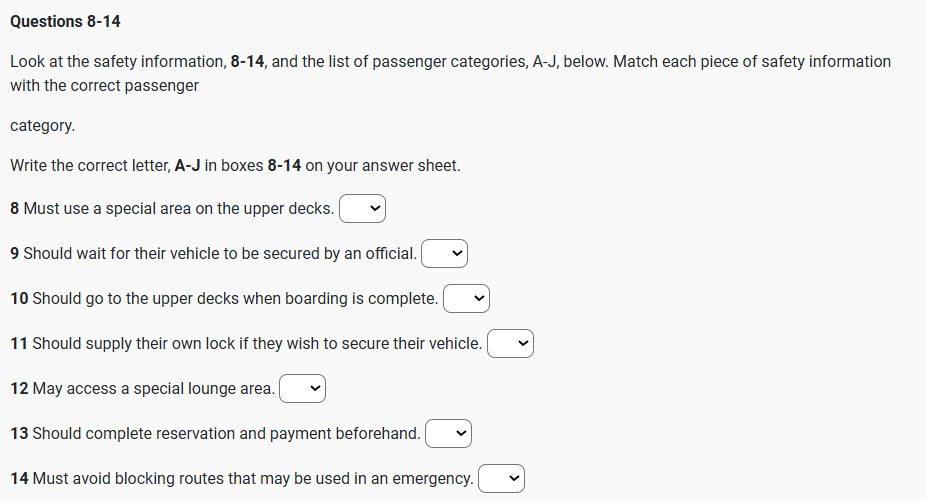Click the standalone word "category."
Screen dimensions: 927x501
pyautogui.click(x=42, y=126)
